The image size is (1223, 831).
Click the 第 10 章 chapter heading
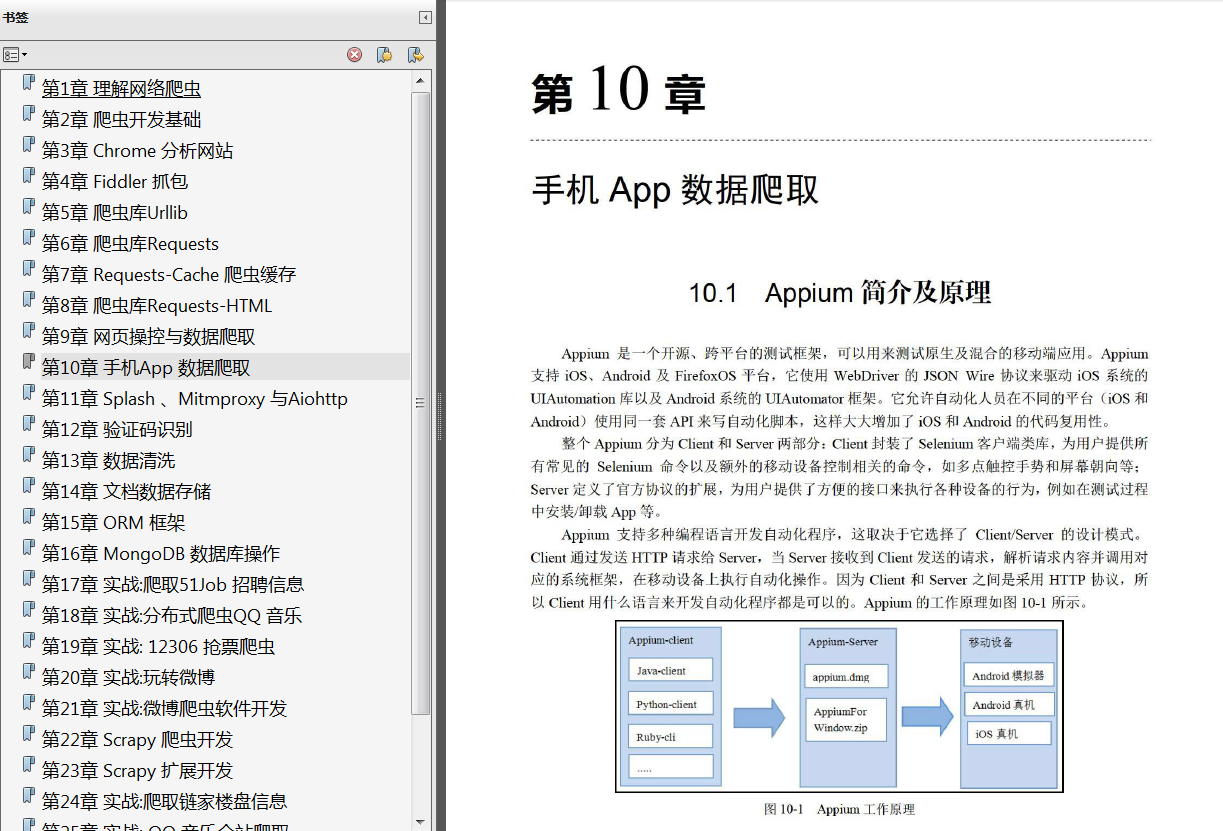[x=618, y=89]
